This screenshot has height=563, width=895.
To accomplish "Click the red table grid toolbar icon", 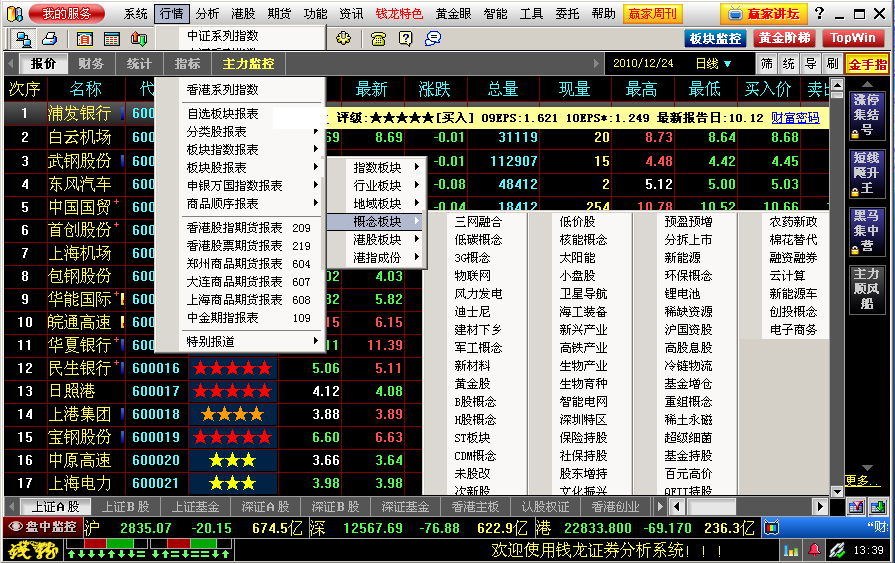I will coord(112,39).
